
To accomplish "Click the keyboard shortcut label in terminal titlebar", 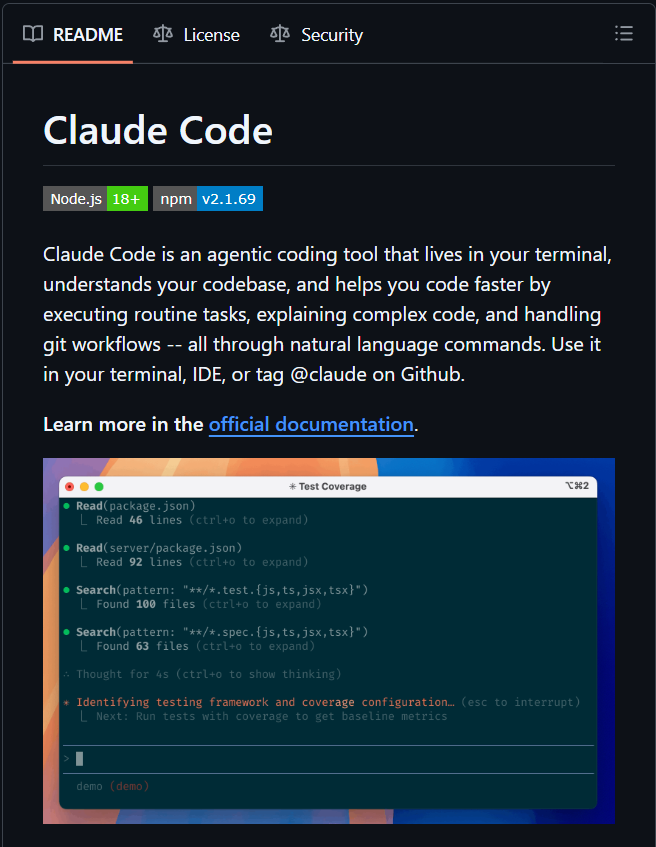I will (577, 486).
